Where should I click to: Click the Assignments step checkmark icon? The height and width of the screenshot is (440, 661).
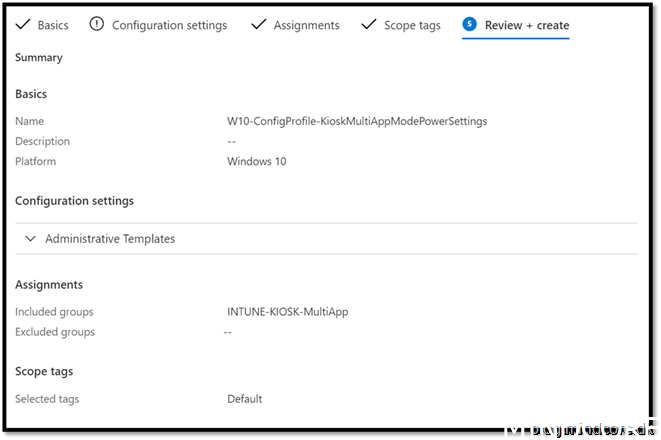tap(258, 24)
